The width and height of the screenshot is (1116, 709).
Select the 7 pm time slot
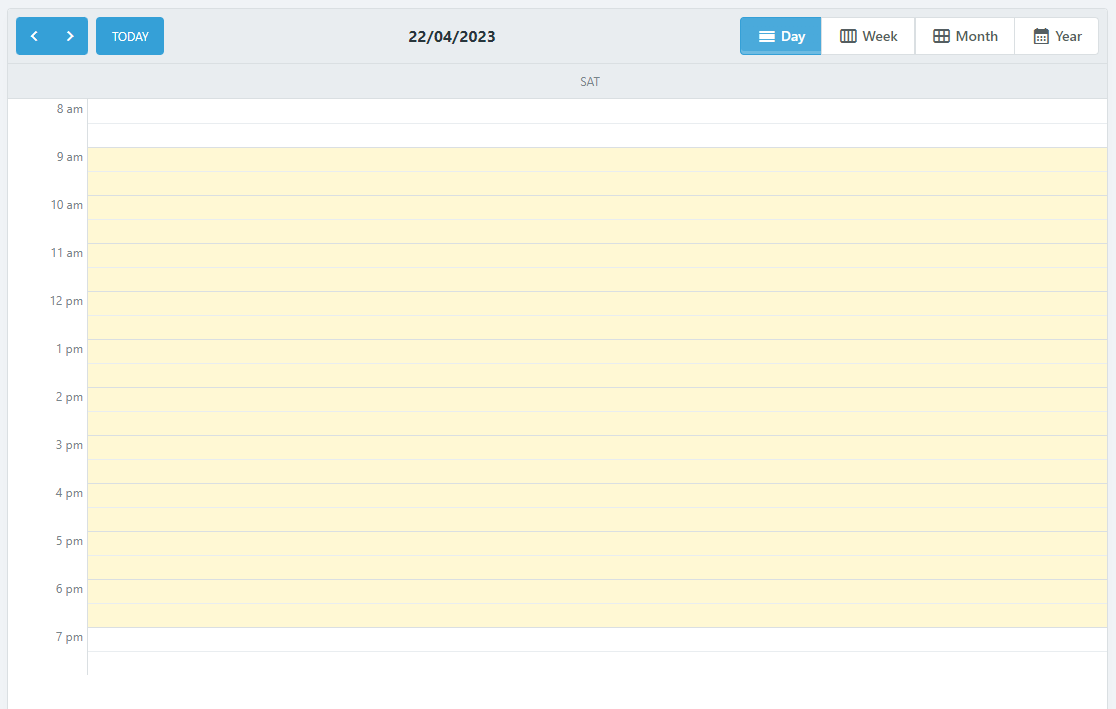point(597,640)
